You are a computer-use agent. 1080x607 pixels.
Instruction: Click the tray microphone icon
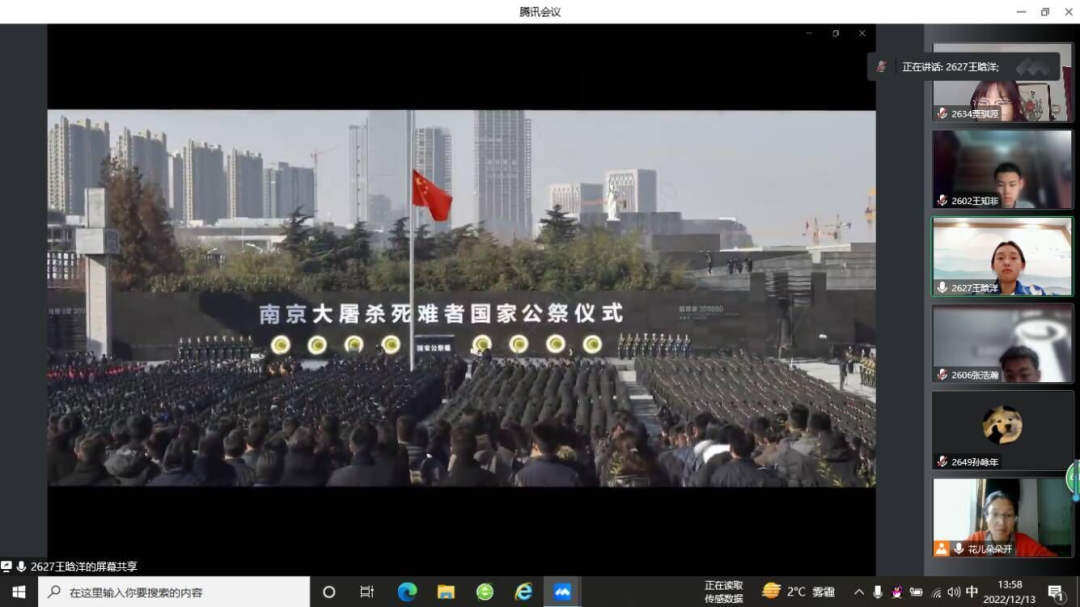pyautogui.click(x=878, y=592)
